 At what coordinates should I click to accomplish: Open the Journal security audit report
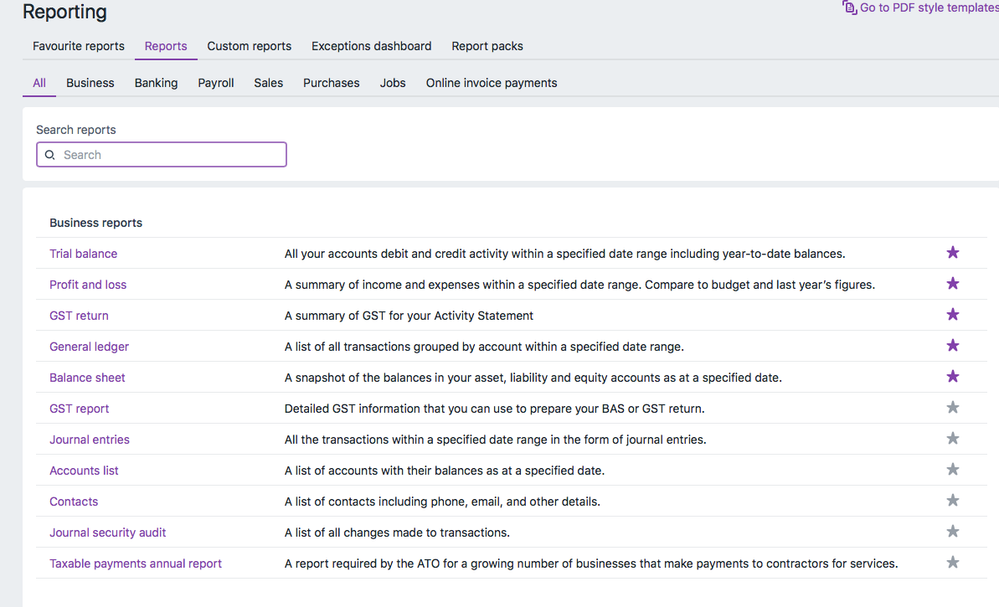pos(107,533)
